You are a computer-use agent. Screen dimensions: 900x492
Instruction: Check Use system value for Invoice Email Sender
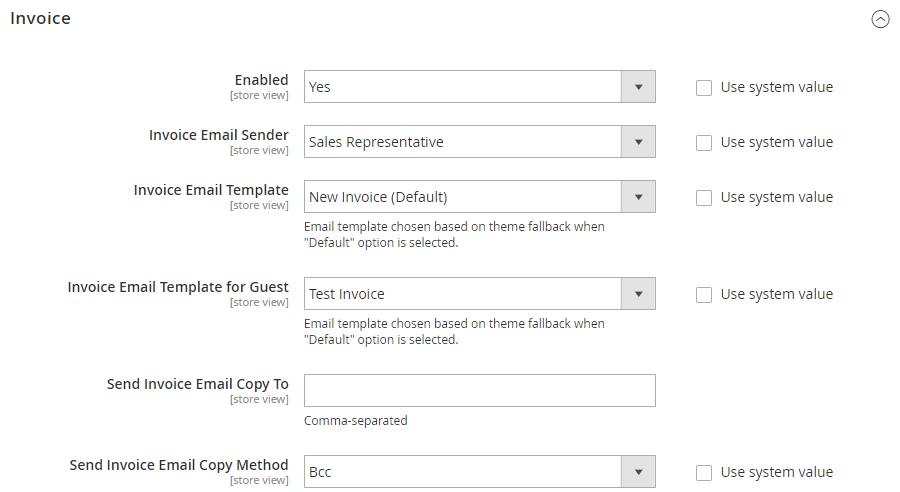704,143
